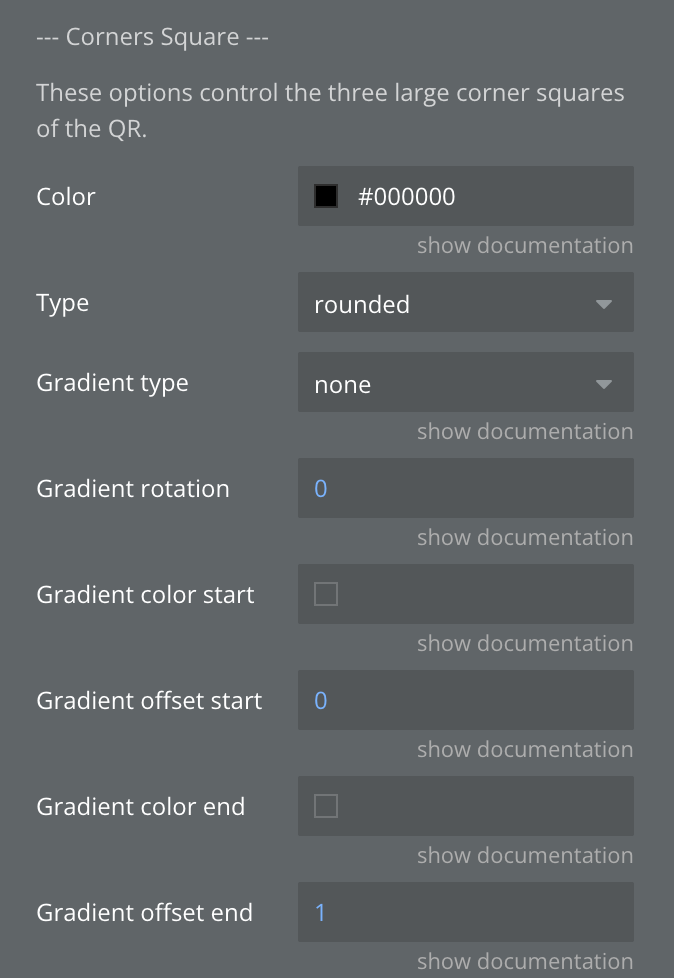The width and height of the screenshot is (674, 978).
Task: Open Gradient type dropdown showing none
Action: 450,383
